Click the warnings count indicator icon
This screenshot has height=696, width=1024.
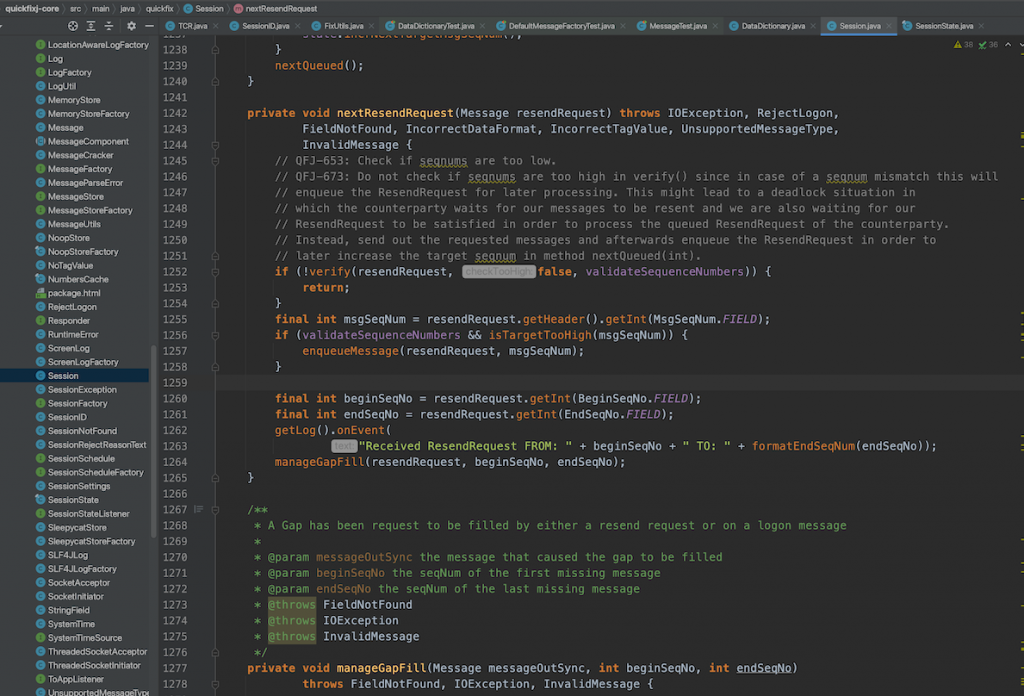[957, 45]
